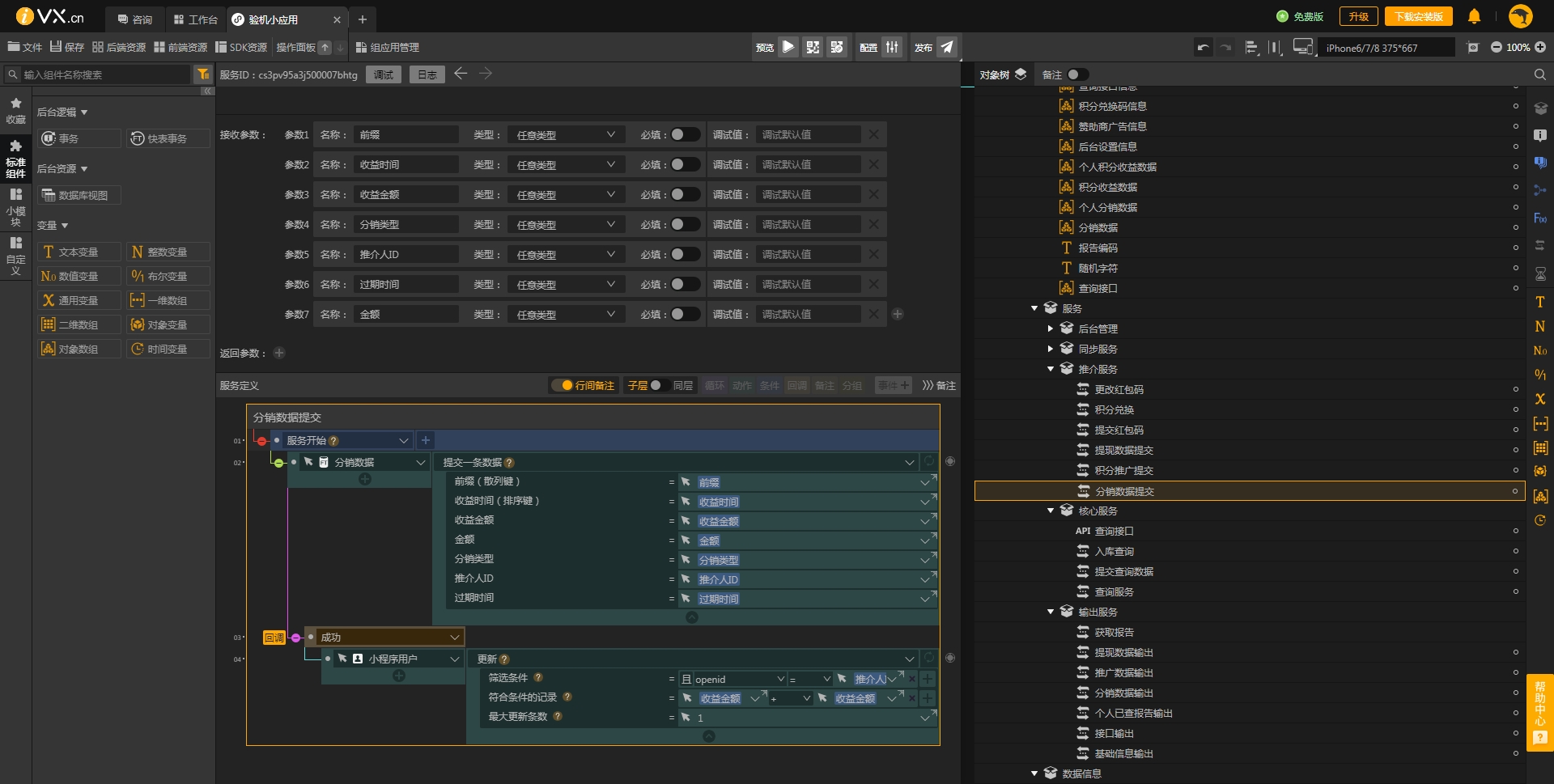Viewport: 1554px width, 784px height.
Task: Open the 文件 menu
Action: [25, 47]
